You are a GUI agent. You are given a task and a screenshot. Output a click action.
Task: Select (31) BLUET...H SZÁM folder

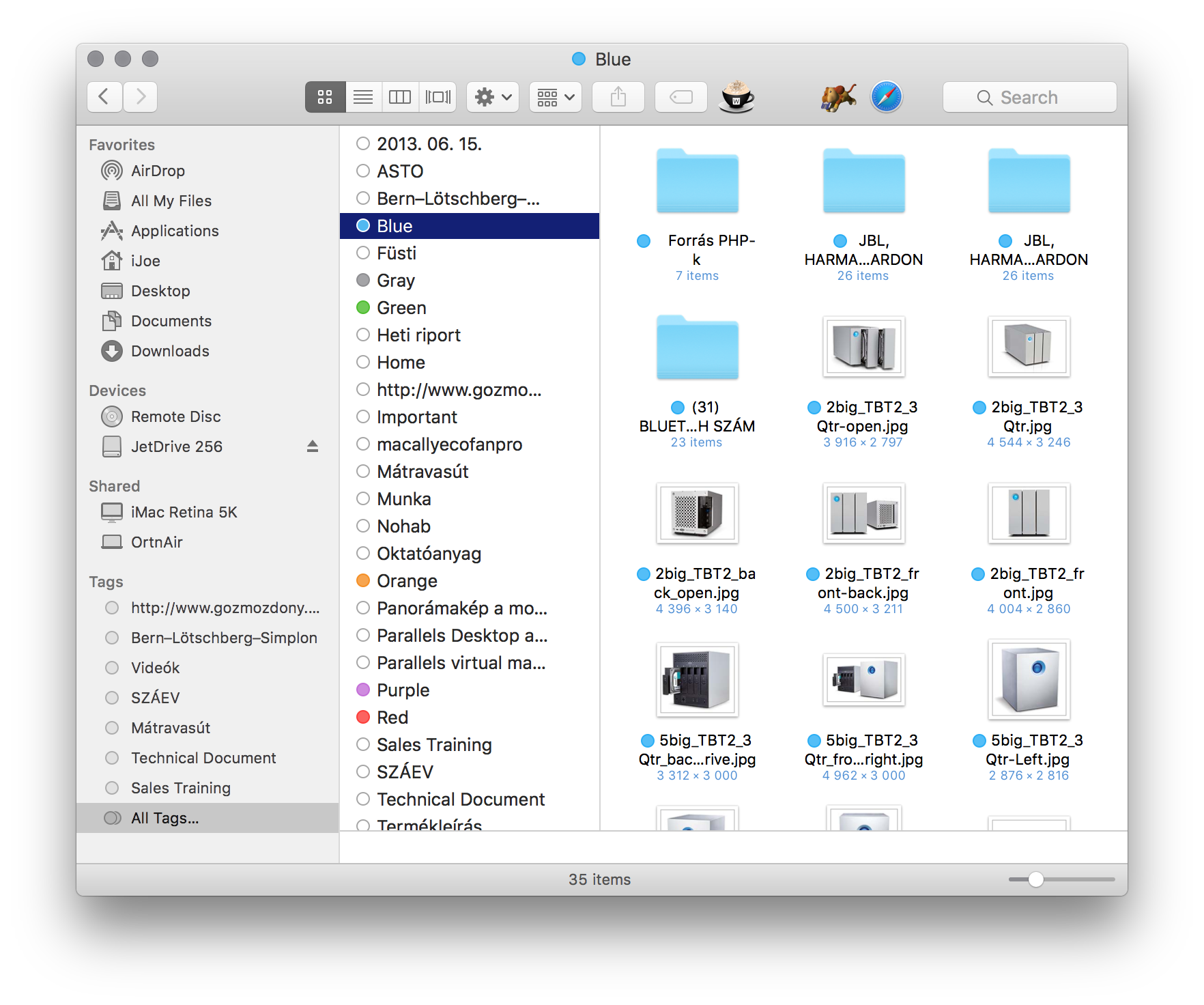tap(697, 348)
